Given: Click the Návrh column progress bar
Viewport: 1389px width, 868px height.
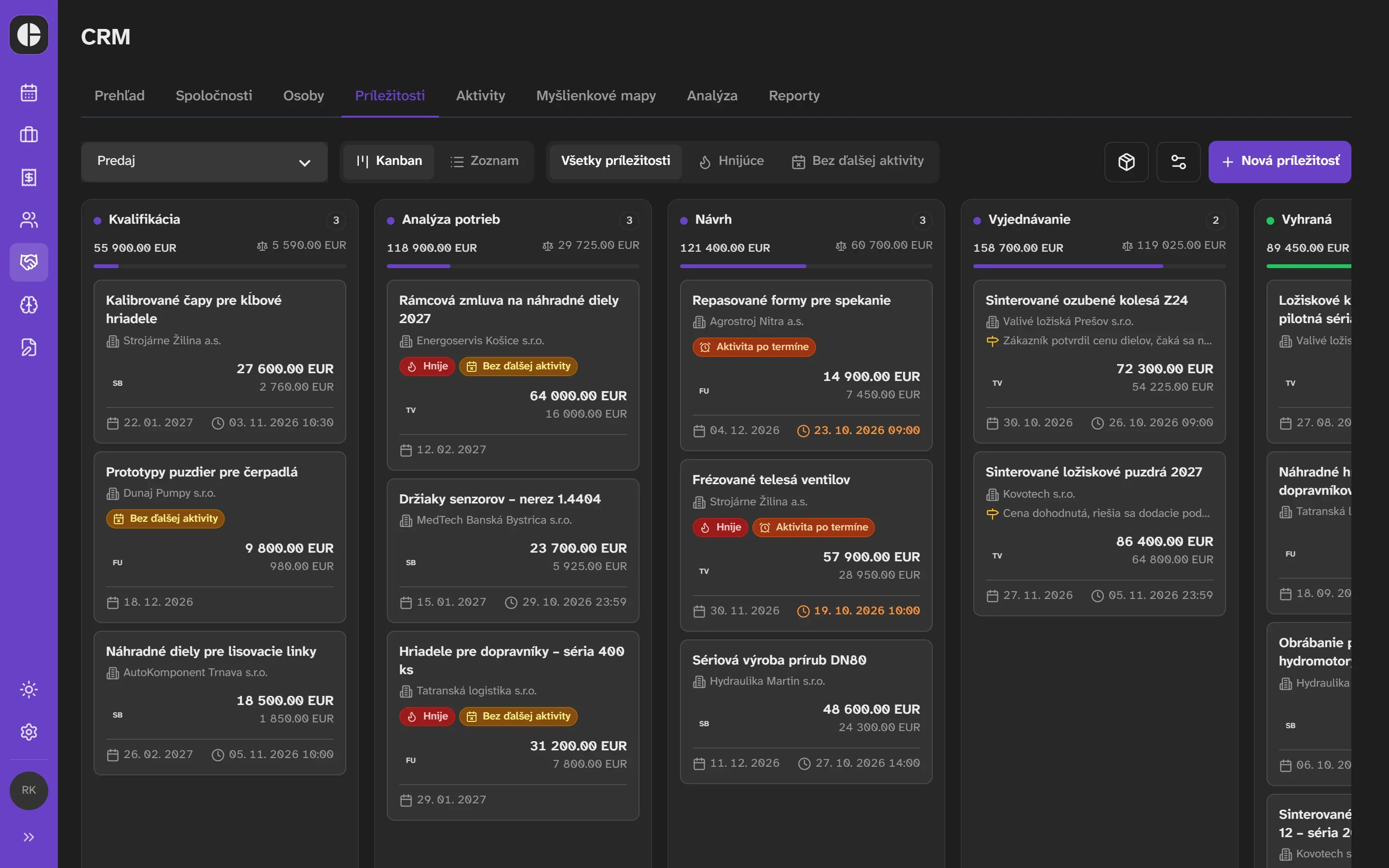Looking at the screenshot, I should pyautogui.click(x=806, y=266).
